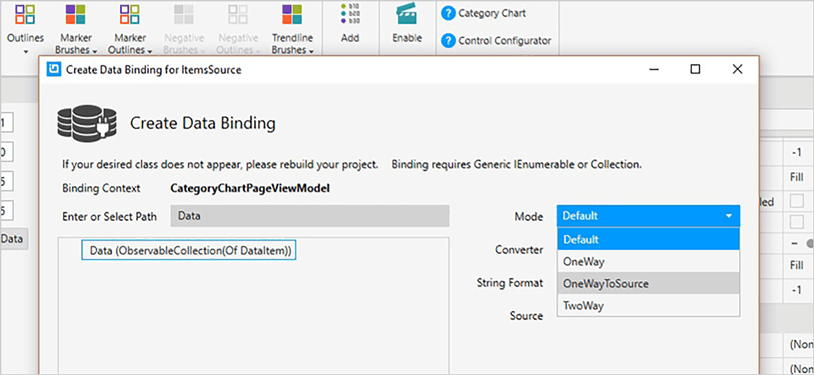The image size is (814, 375).
Task: Open Control Configurator help link
Action: point(505,41)
